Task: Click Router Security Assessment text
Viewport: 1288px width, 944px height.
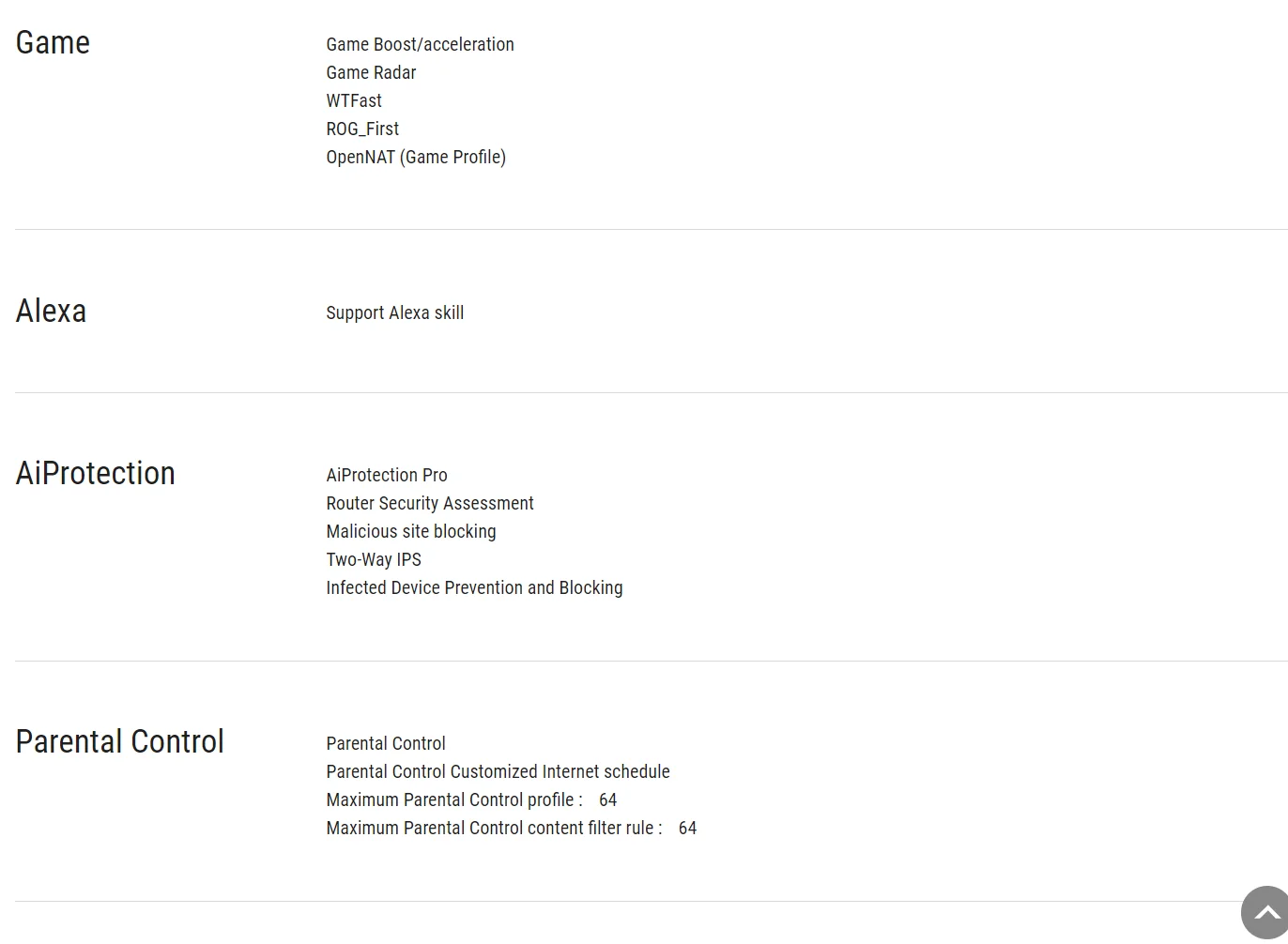Action: [x=430, y=503]
